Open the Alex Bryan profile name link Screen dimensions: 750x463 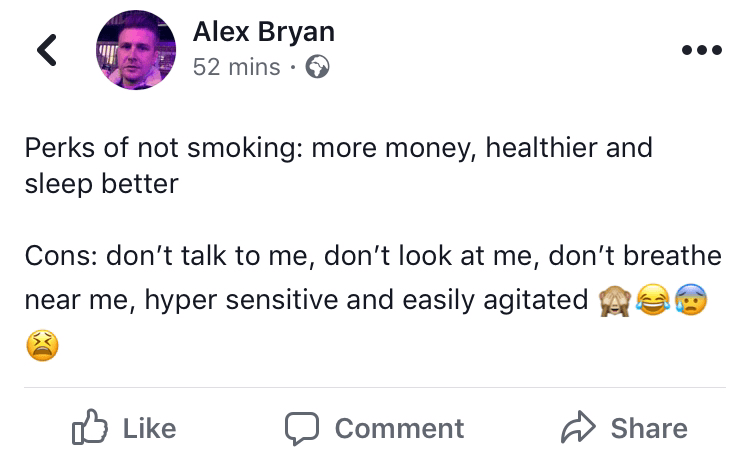(263, 32)
